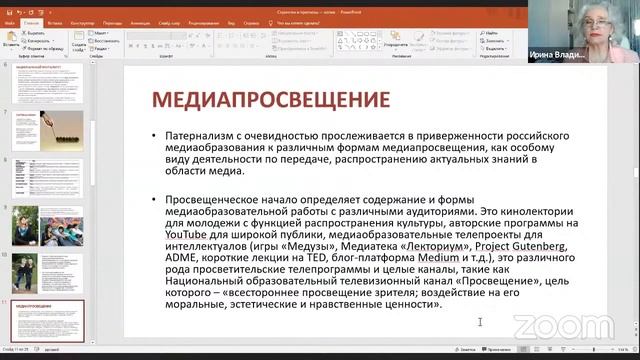Click the Arrange (Упорядочить) button
This screenshot has height=360, width=640.
coord(396,41)
